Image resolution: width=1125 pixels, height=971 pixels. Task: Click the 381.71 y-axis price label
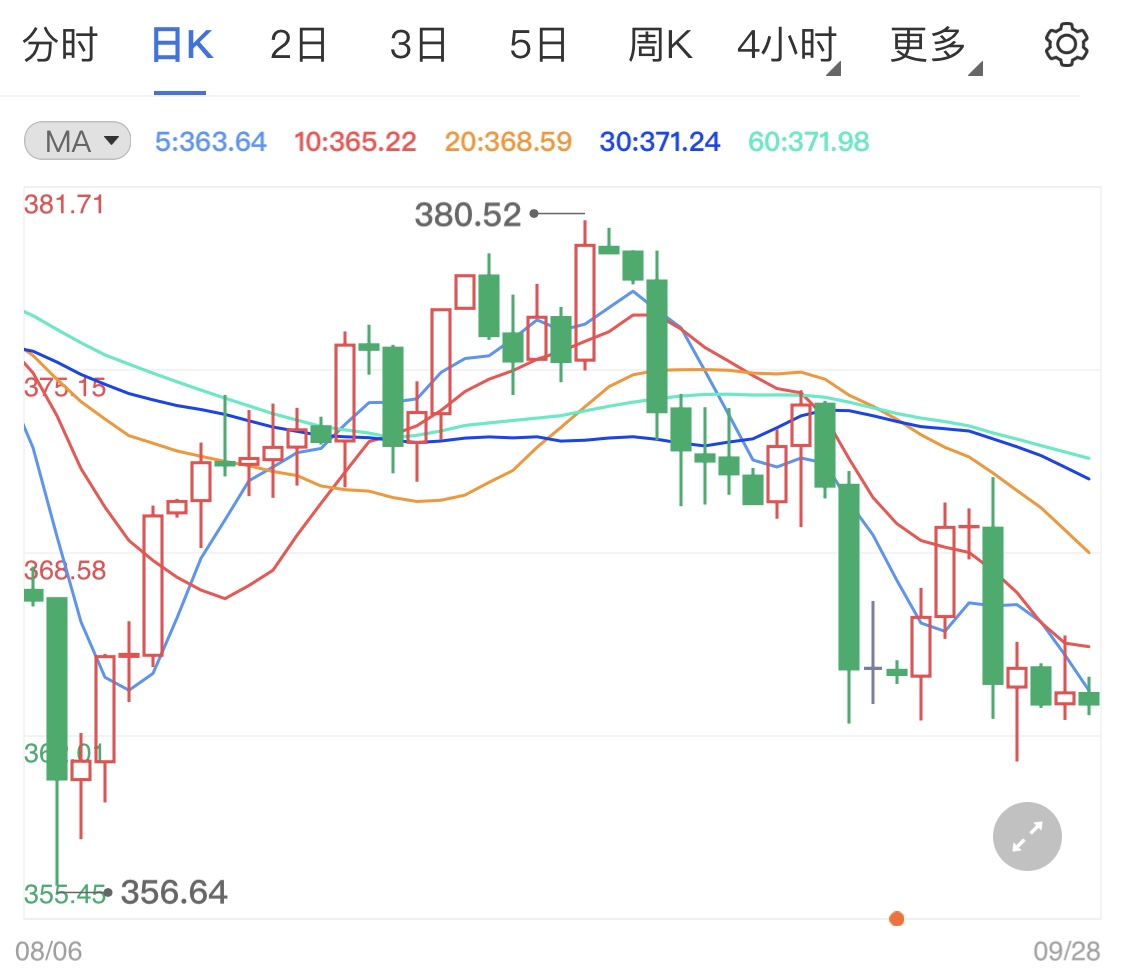tap(64, 205)
